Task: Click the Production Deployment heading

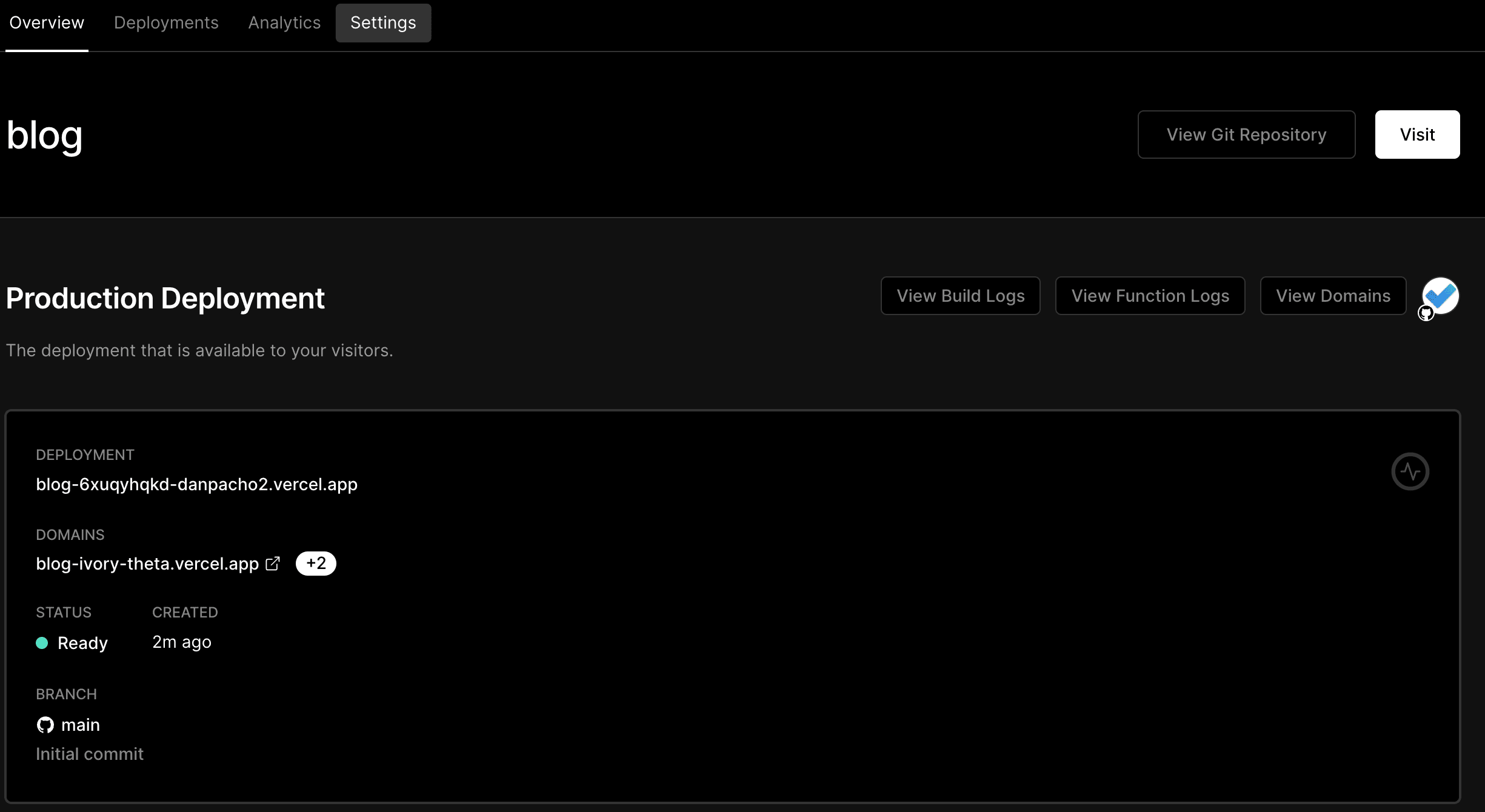Action: pos(165,298)
